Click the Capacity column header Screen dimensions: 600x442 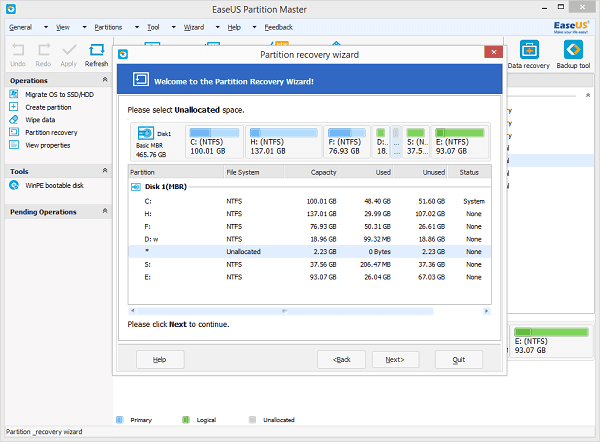click(312, 172)
